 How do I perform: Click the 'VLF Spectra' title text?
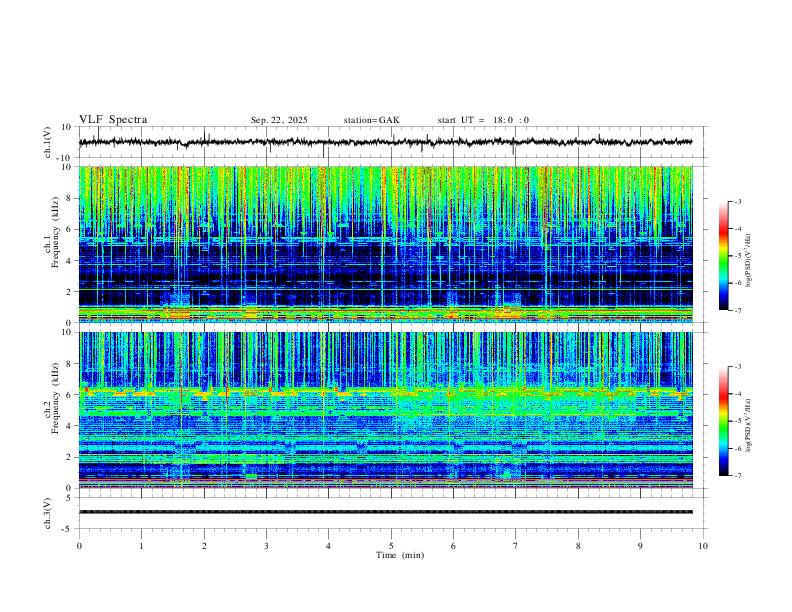click(113, 120)
